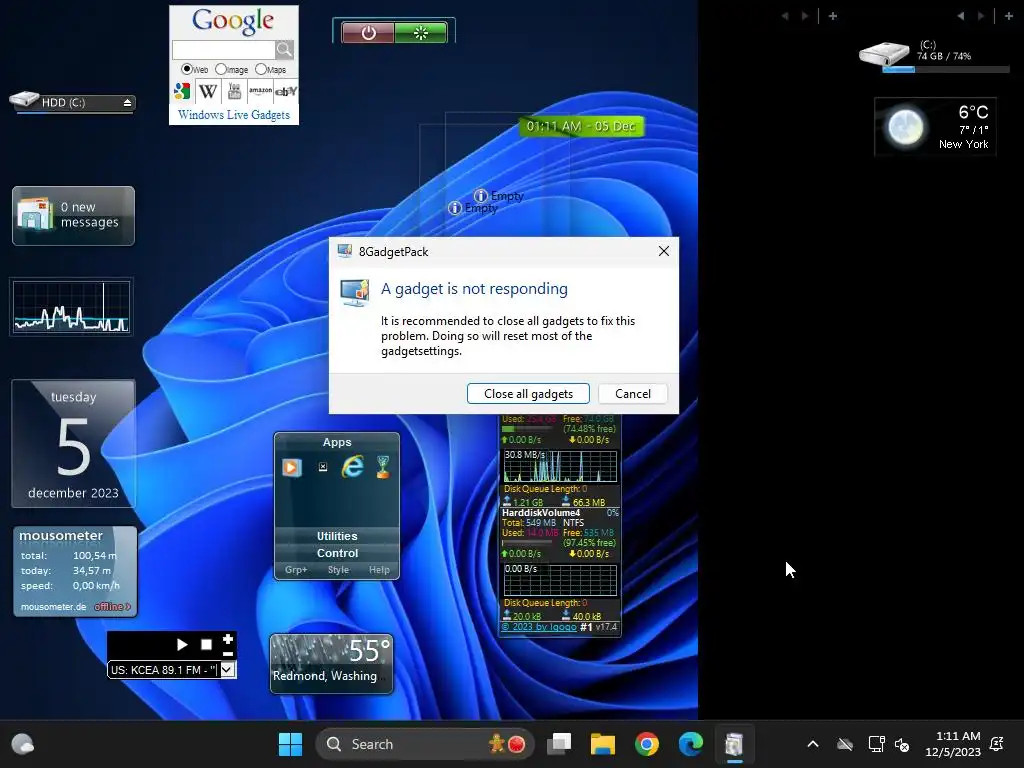
Task: Select the Maps radio option
Action: pos(261,69)
